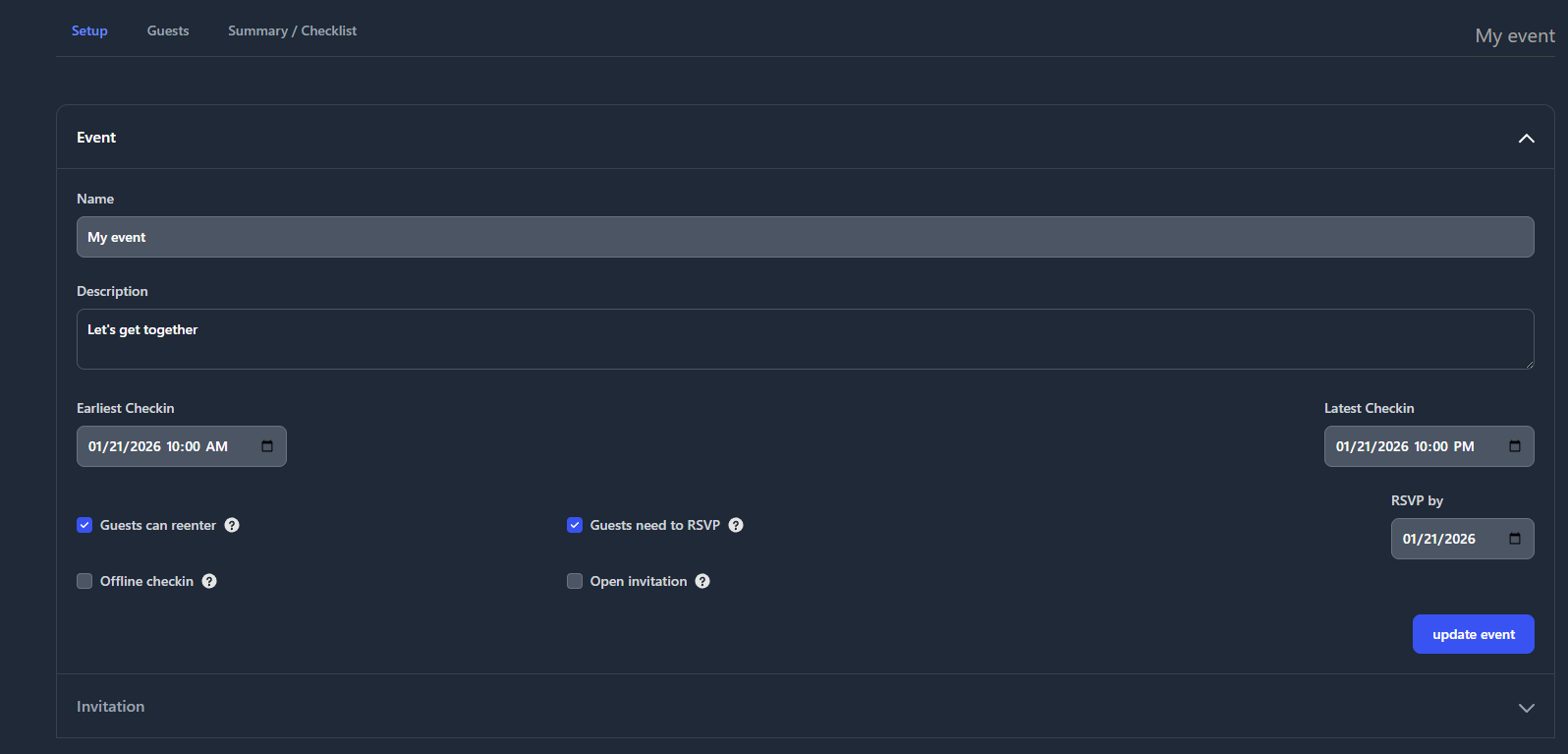Open calendar picker in RSVP by field
This screenshot has height=754, width=1568.
(1515, 539)
